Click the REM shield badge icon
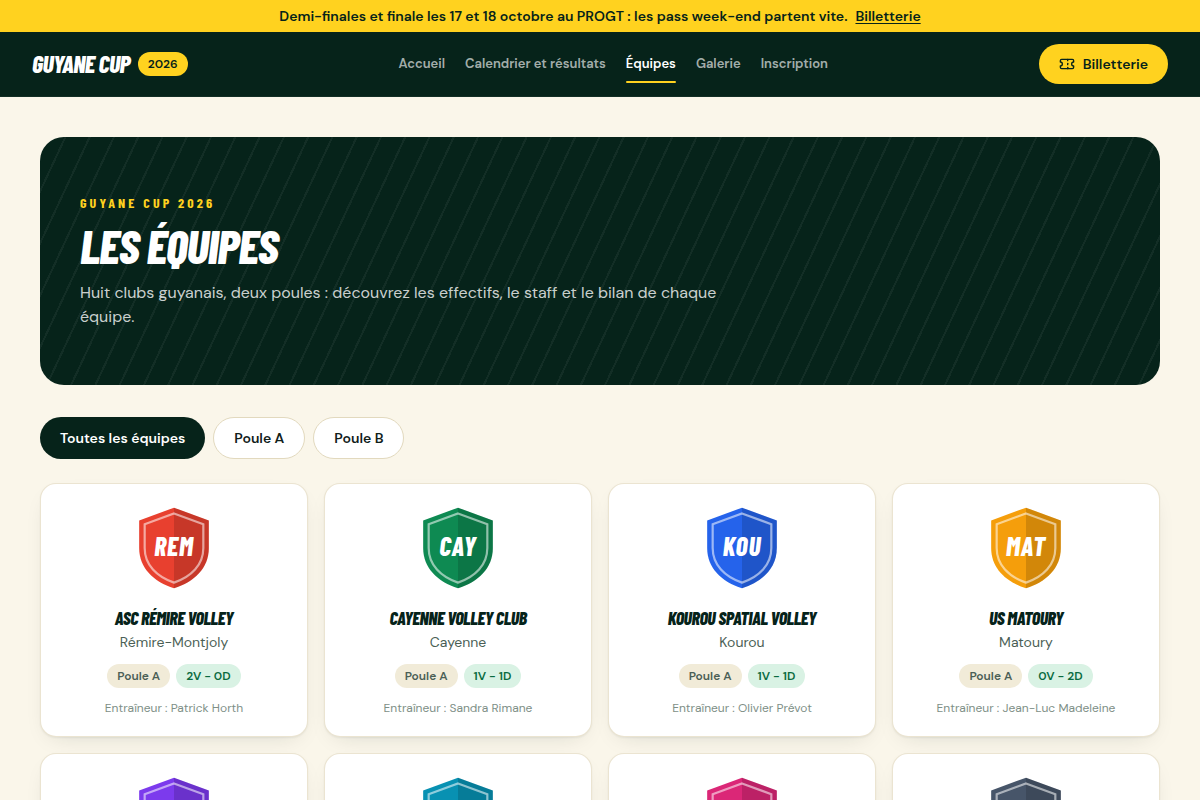Viewport: 1200px width, 800px height. point(174,547)
